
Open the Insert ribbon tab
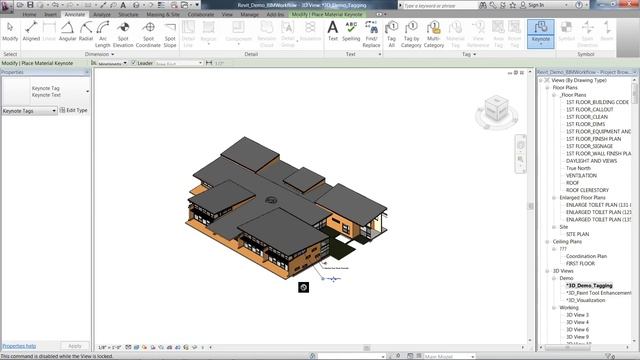click(x=51, y=14)
